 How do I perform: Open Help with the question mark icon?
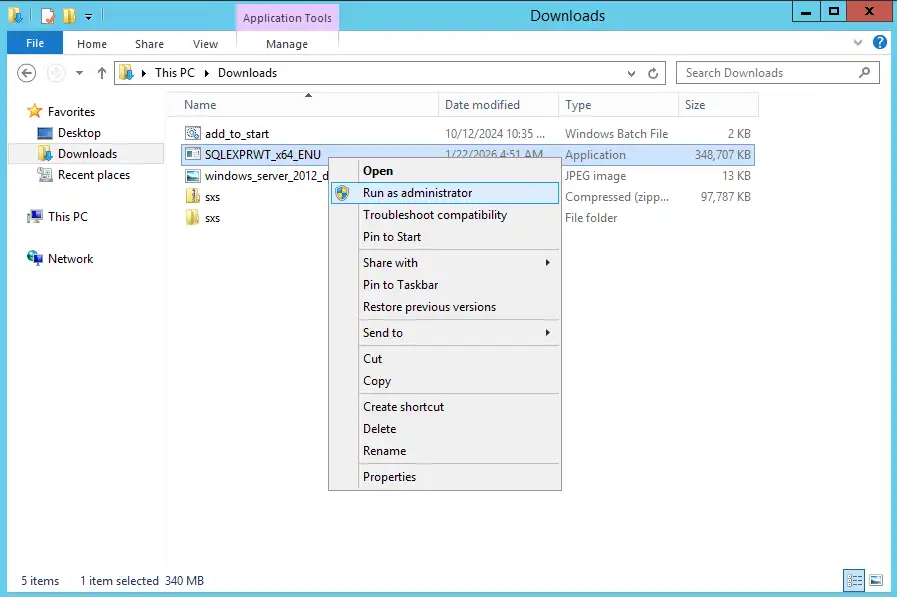click(x=879, y=42)
